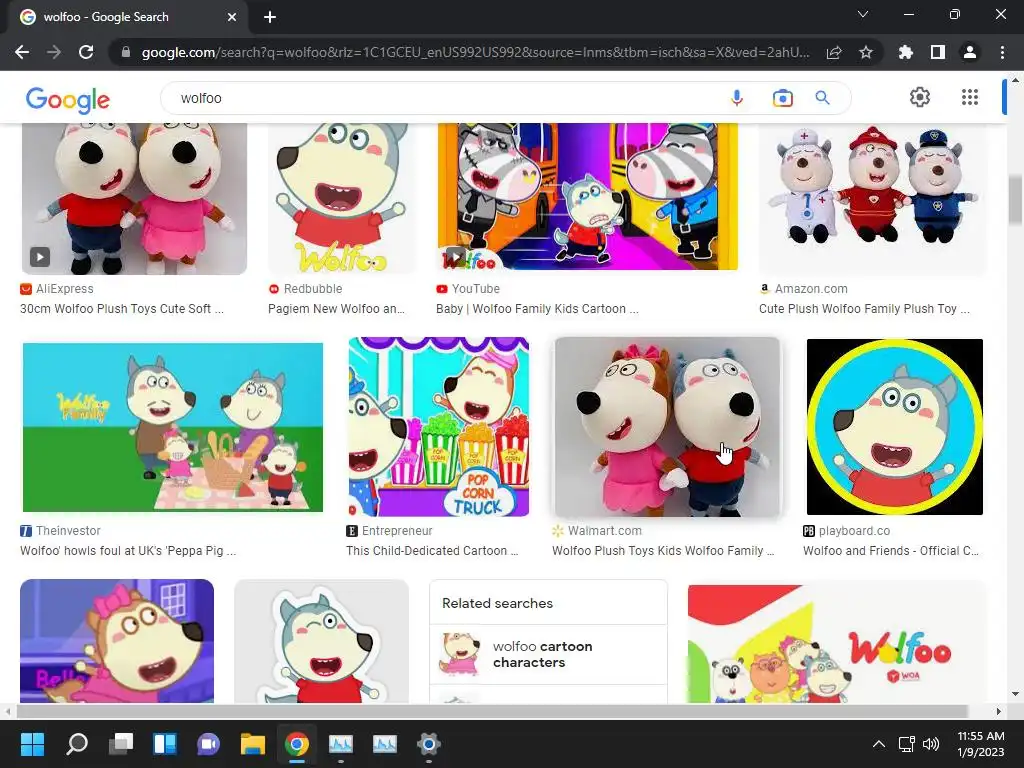
Task: Open tab search chevron in title bar
Action: (x=863, y=14)
